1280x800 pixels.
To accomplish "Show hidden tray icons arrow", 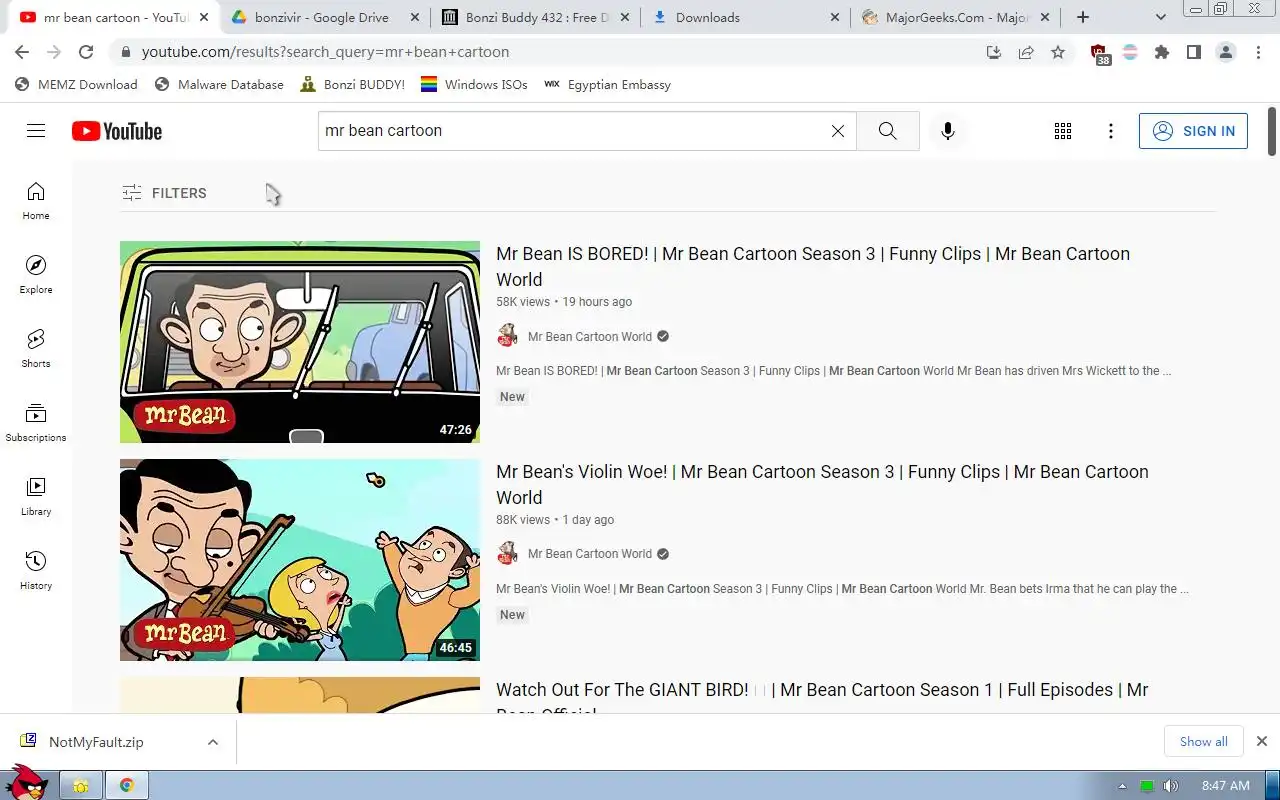I will pyautogui.click(x=1122, y=786).
